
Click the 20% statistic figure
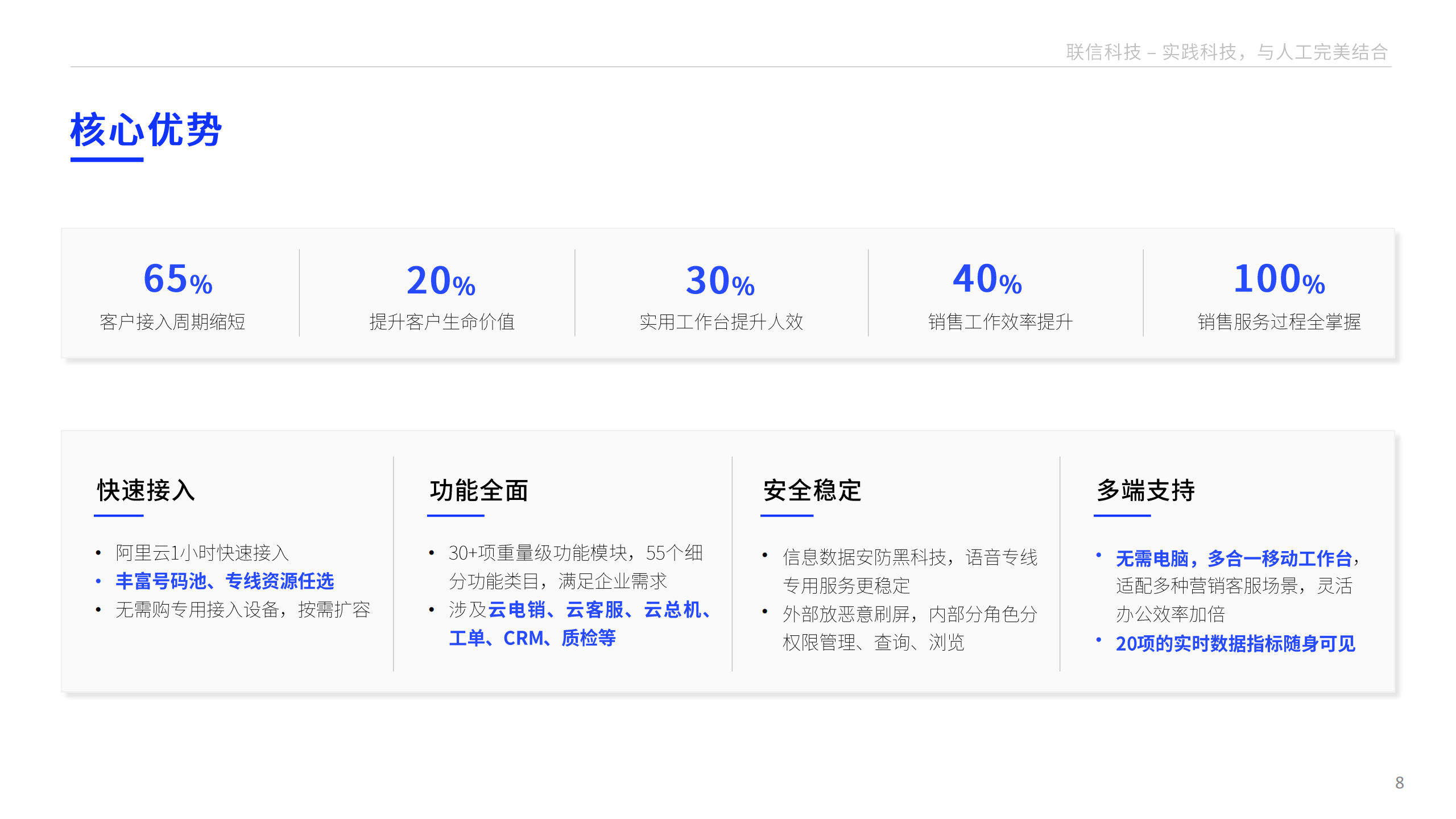point(441,281)
